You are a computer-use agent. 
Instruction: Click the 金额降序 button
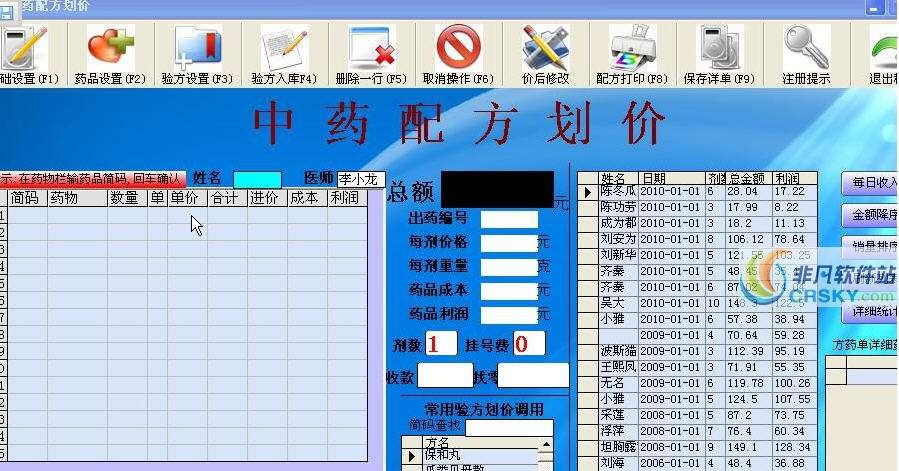870,215
